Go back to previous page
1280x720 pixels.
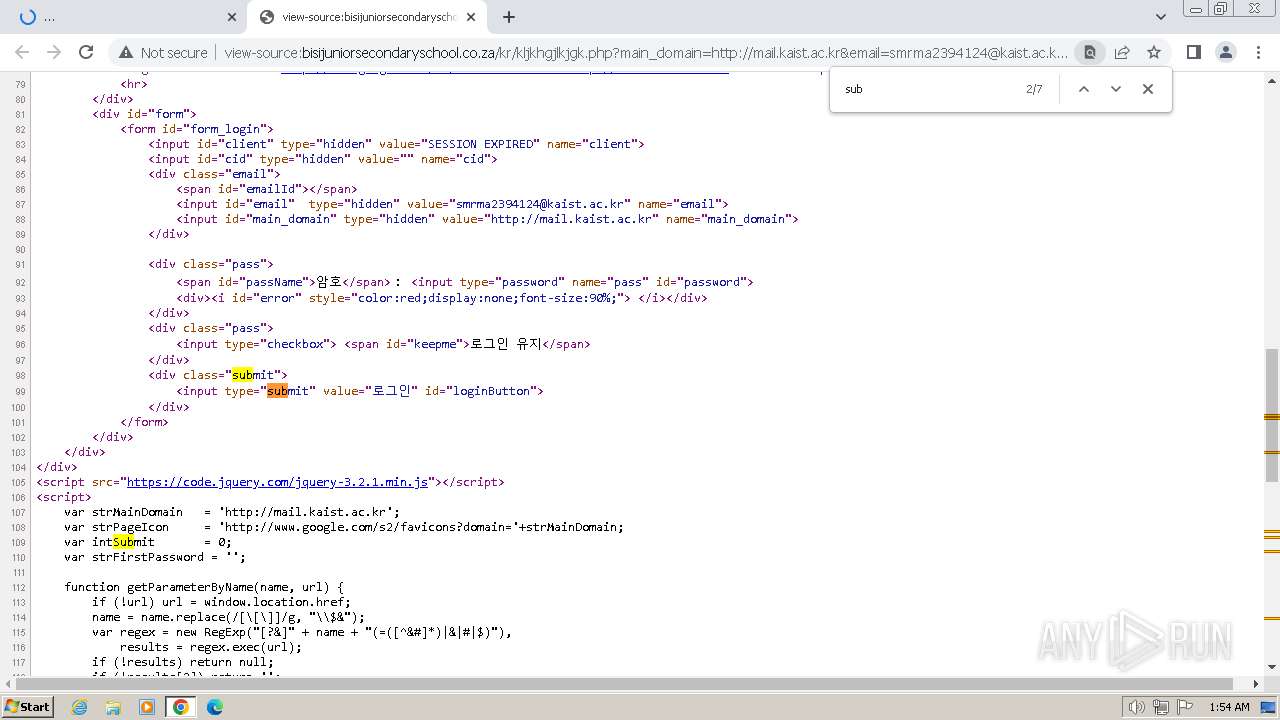tap(22, 52)
